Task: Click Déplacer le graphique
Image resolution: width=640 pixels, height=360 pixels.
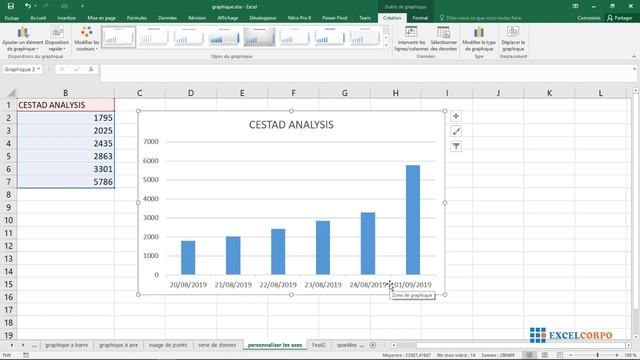Action: coord(513,39)
